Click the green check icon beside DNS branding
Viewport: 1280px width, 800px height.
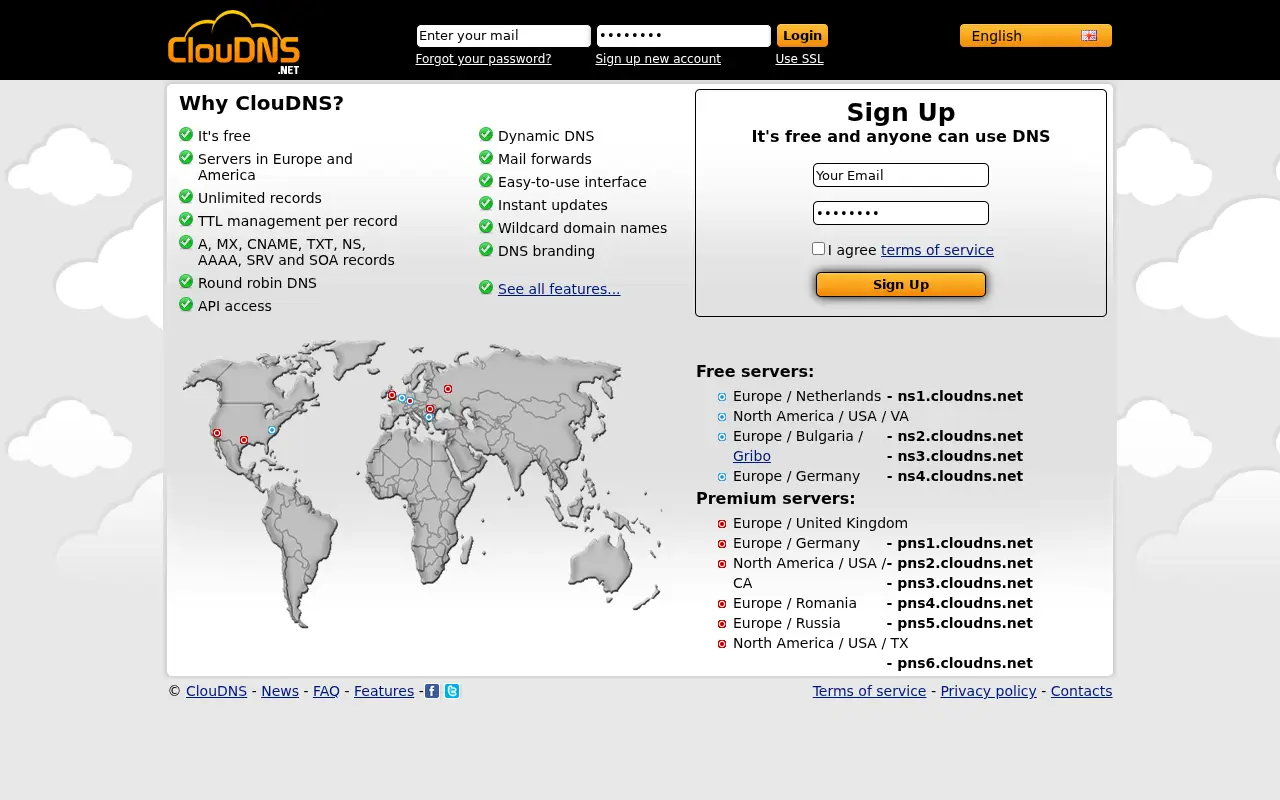tap(486, 249)
